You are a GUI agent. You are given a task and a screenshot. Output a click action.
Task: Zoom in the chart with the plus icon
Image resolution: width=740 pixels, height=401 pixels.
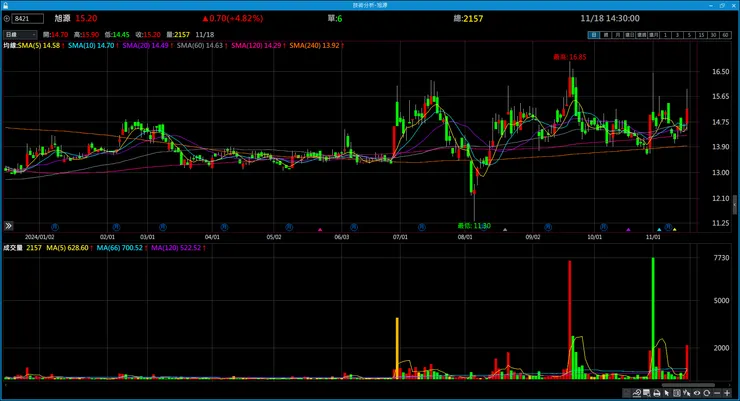point(727,393)
